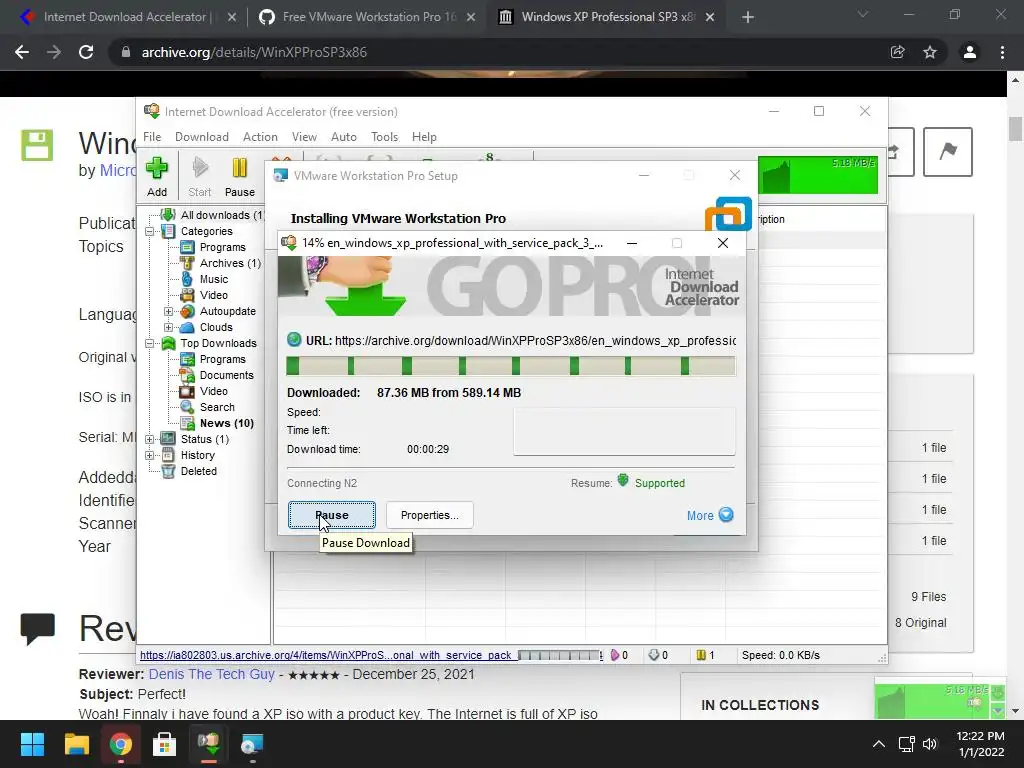Click the green speed graph in toolbar

(818, 174)
